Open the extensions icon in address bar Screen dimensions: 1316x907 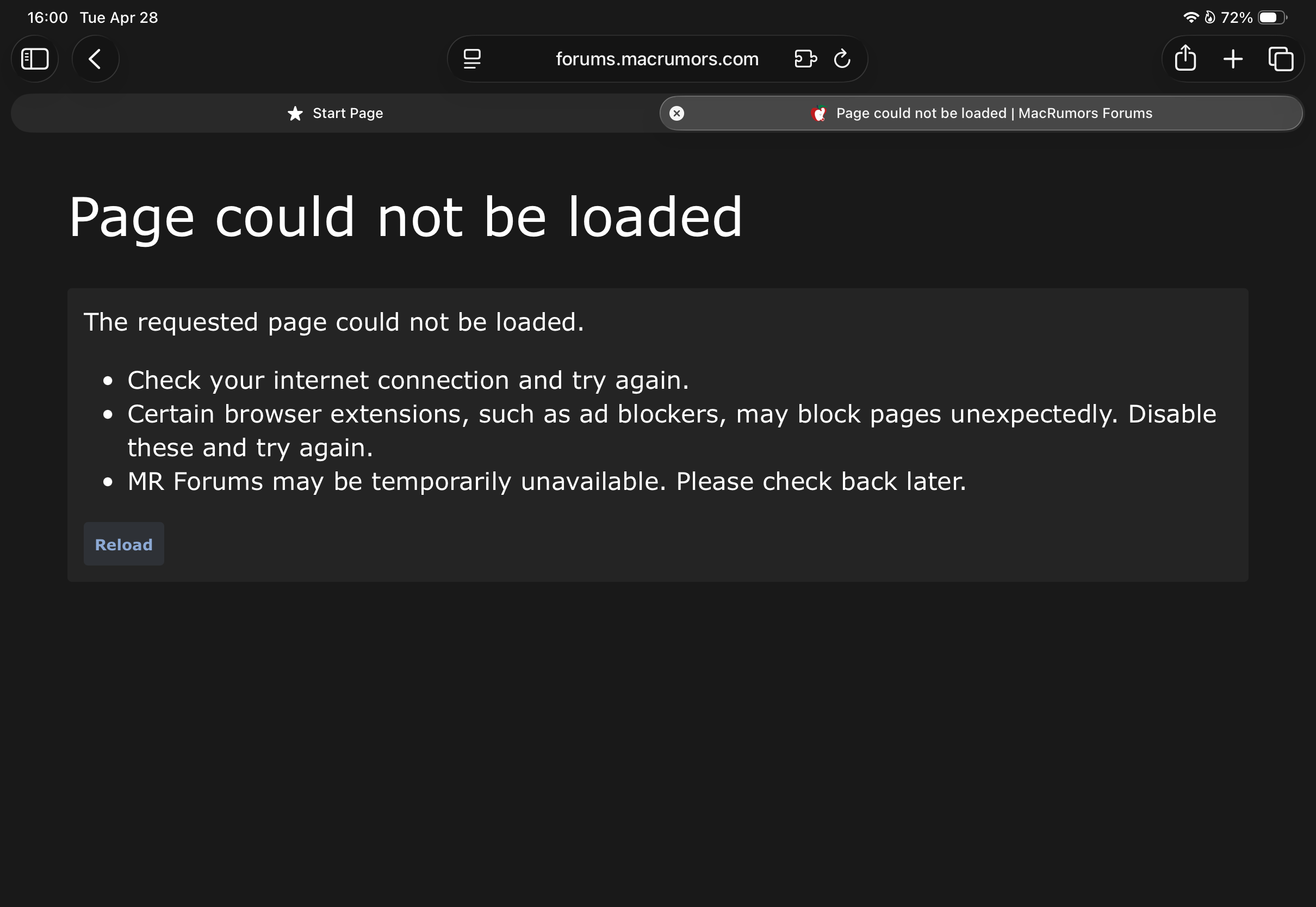click(x=805, y=59)
